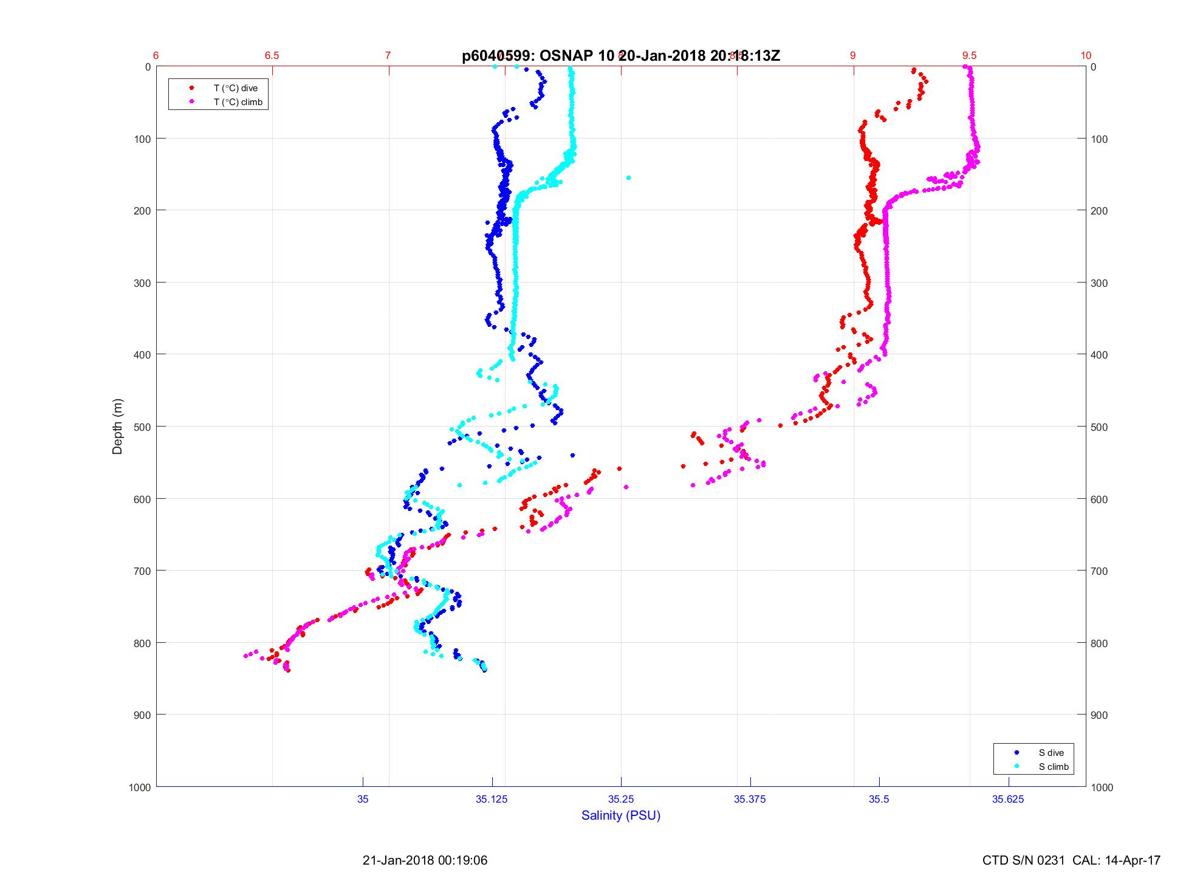This screenshot has width=1200, height=885.
Task: Click the blue marker beside S dive legend
Action: [x=1017, y=752]
